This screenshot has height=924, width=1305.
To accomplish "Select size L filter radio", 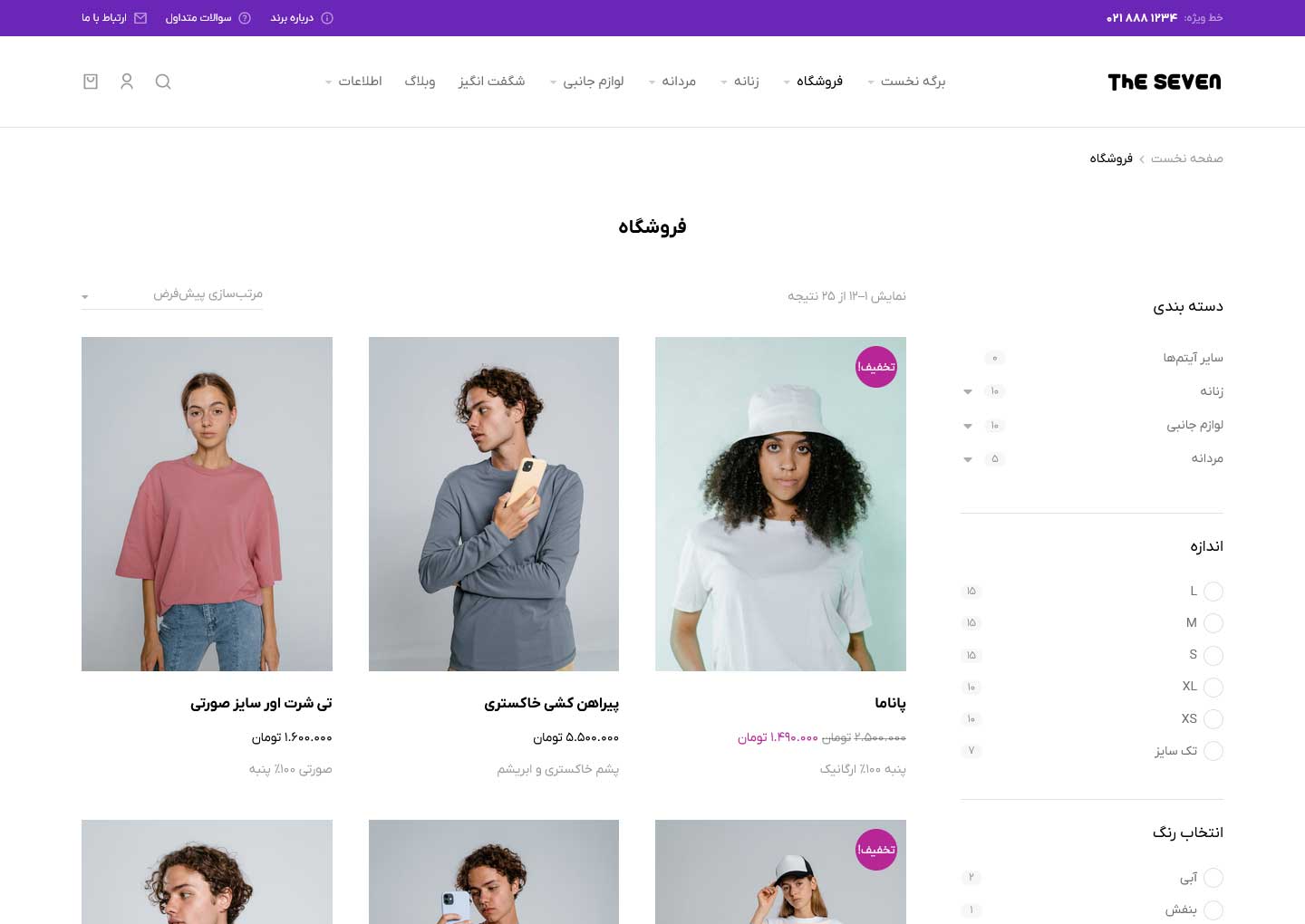I will [x=1213, y=592].
